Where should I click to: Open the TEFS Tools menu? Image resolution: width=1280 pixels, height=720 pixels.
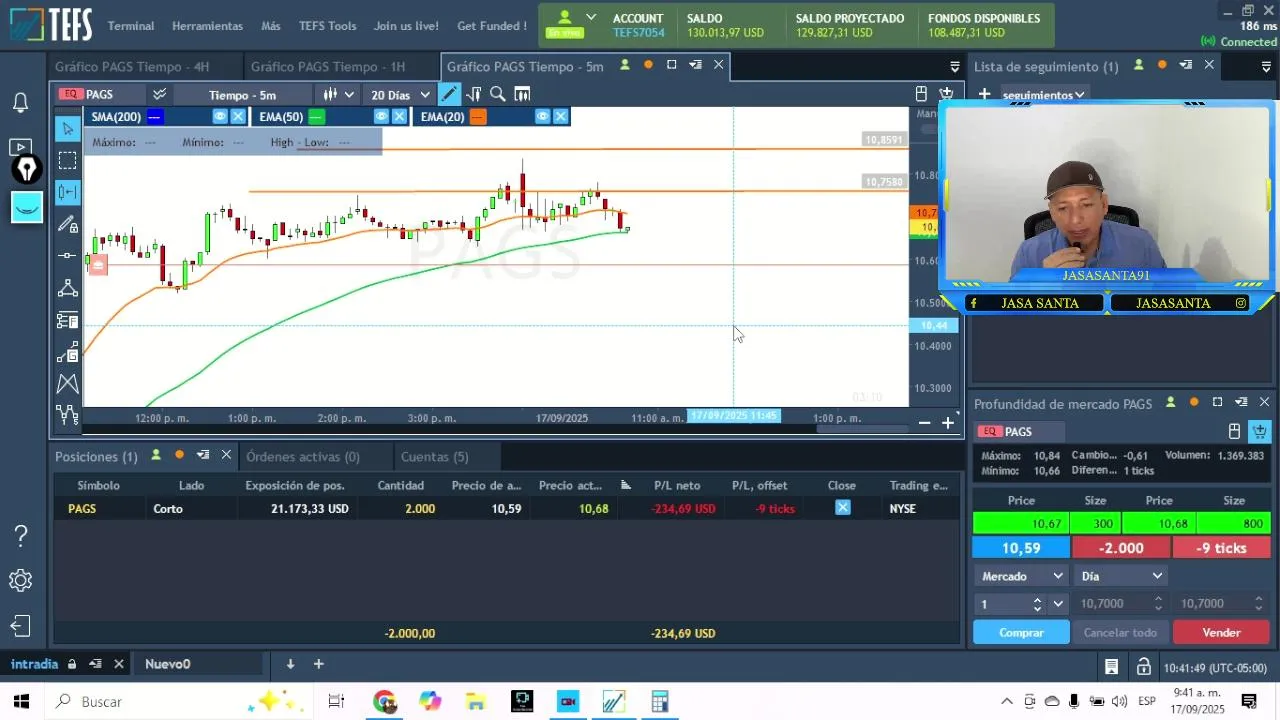327,26
